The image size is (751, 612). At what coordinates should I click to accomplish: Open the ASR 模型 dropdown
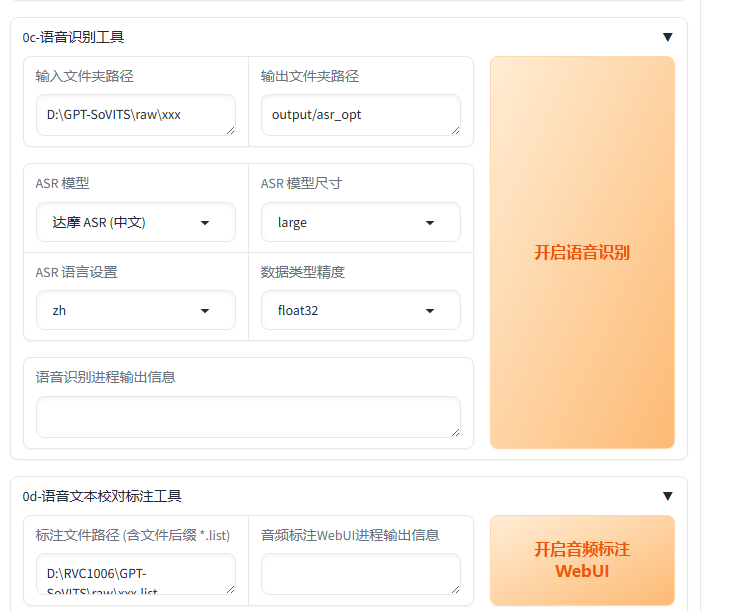[136, 222]
